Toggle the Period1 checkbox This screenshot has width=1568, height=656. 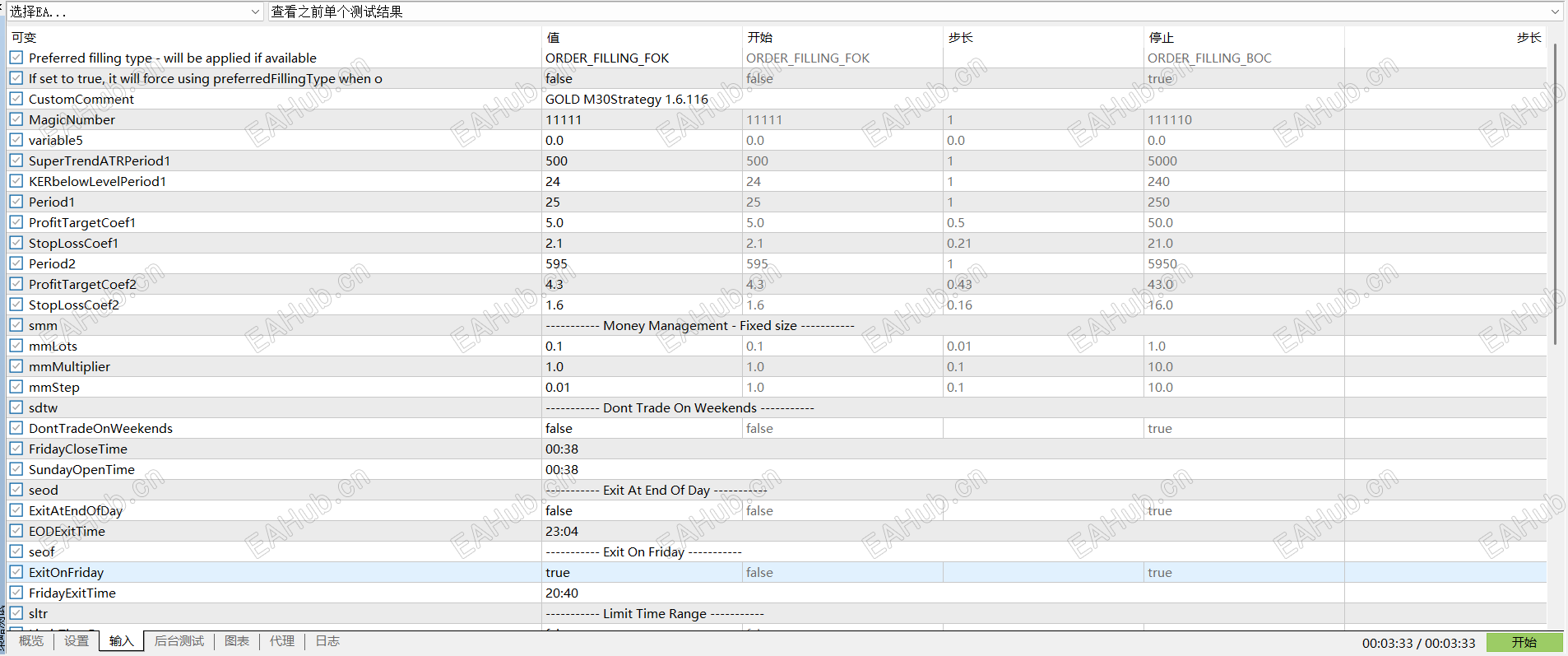[x=16, y=202]
